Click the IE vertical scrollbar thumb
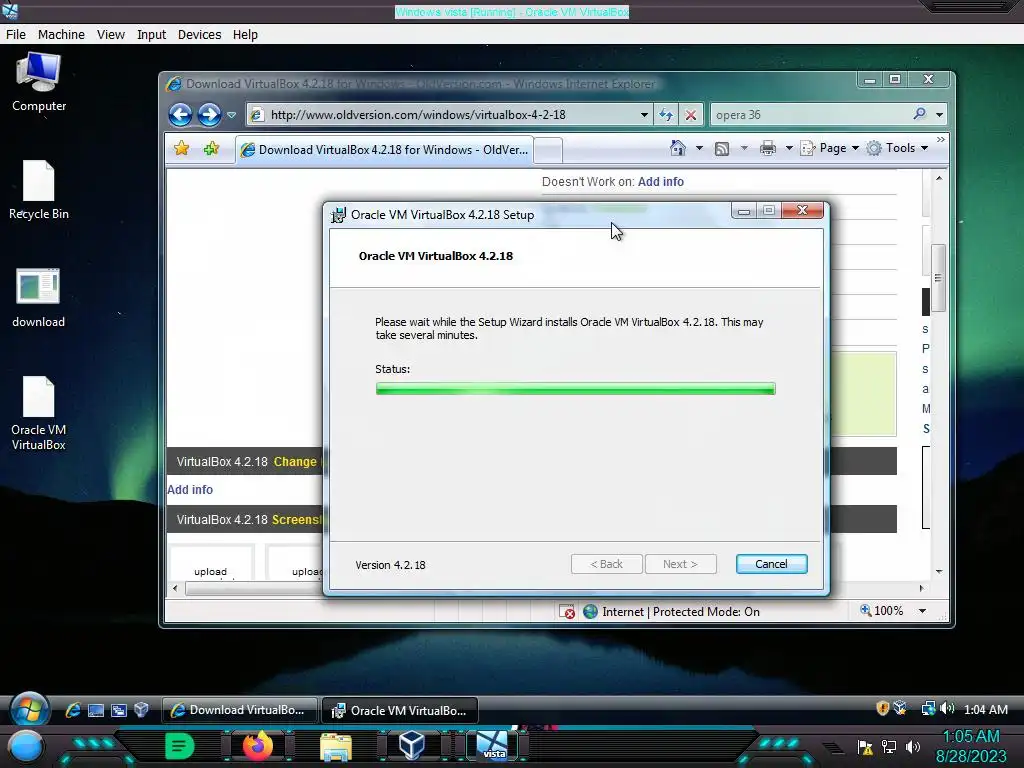The height and width of the screenshot is (768, 1024). (938, 278)
